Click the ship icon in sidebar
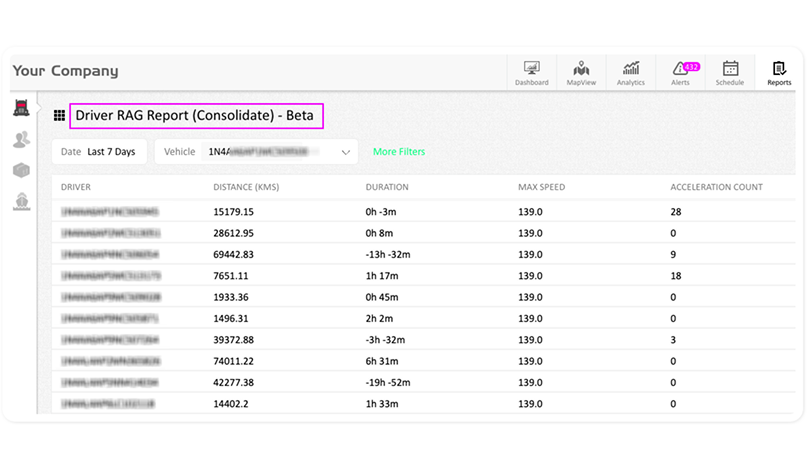807x470 pixels. (21, 203)
